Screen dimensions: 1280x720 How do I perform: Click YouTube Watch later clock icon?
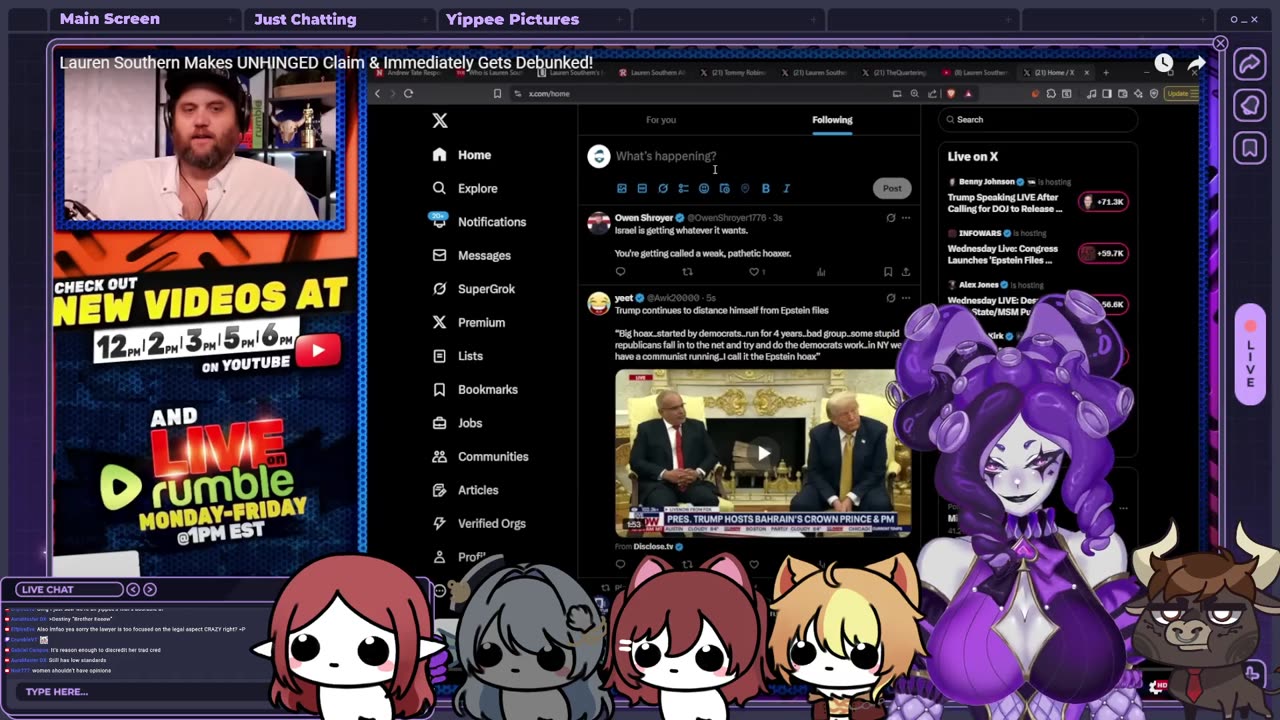pyautogui.click(x=1164, y=64)
